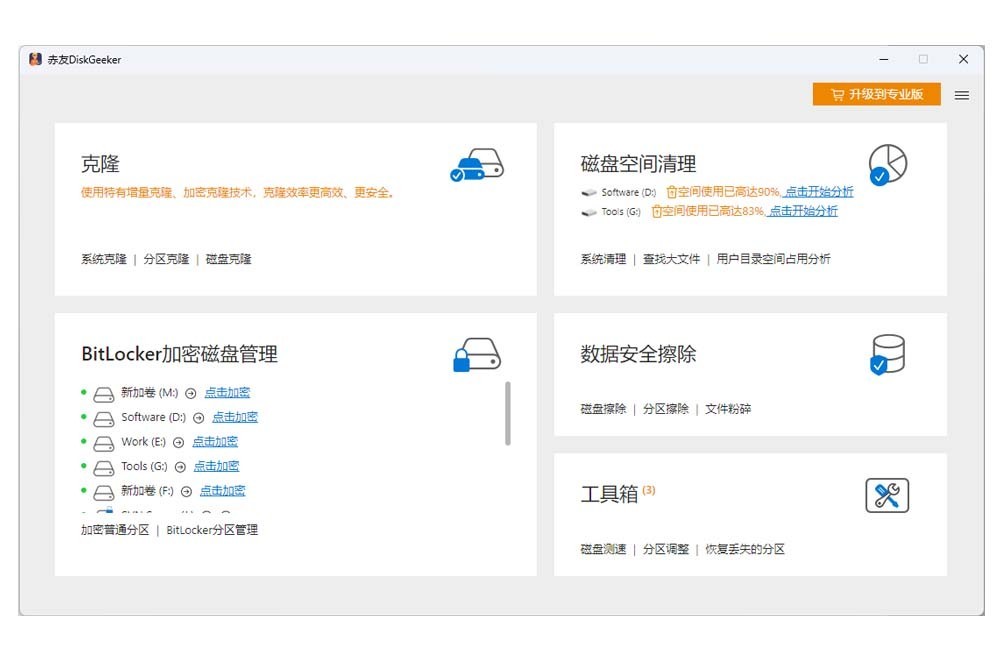Open the hamburger menu icon
This screenshot has height=666, width=1000.
tap(961, 95)
